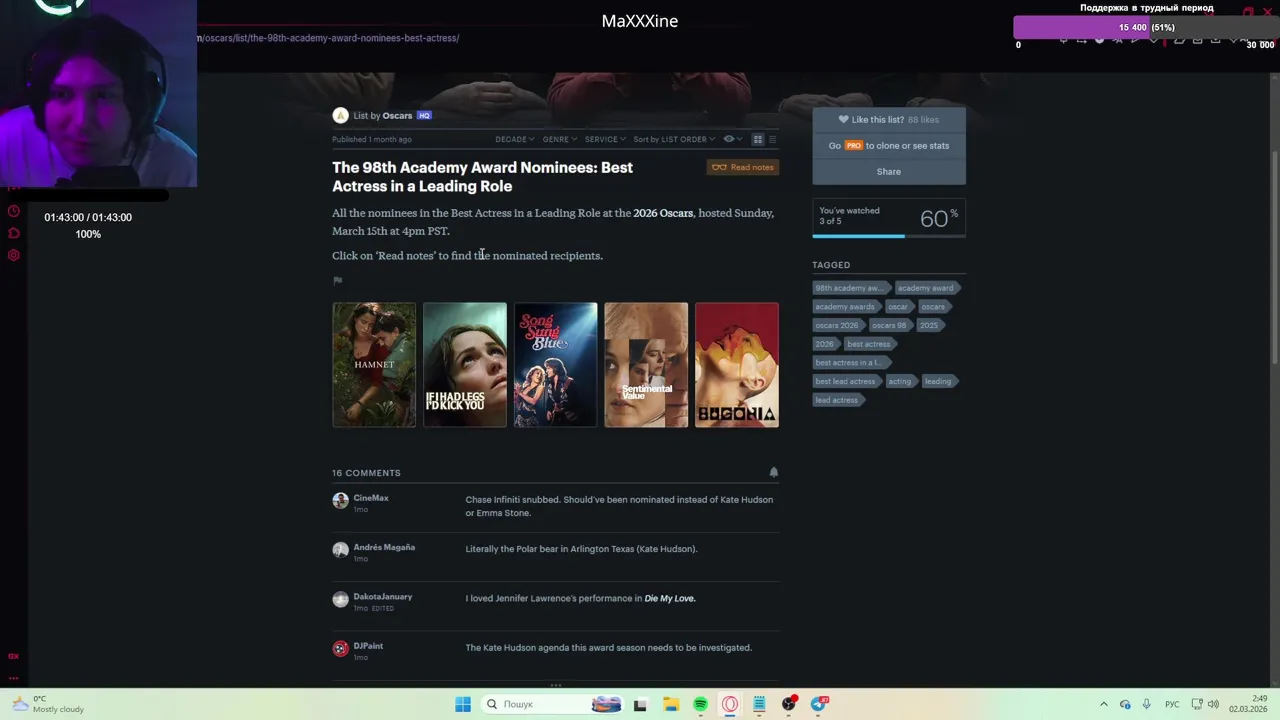The image size is (1280, 720).
Task: Open the clock and date in taskbar
Action: (x=1248, y=704)
